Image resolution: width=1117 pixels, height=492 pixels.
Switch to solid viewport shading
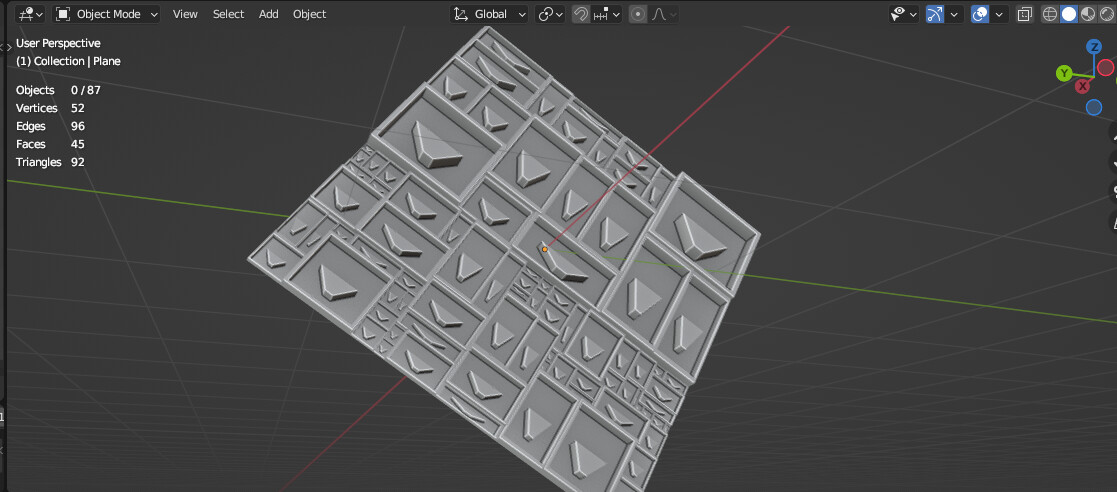(1069, 14)
